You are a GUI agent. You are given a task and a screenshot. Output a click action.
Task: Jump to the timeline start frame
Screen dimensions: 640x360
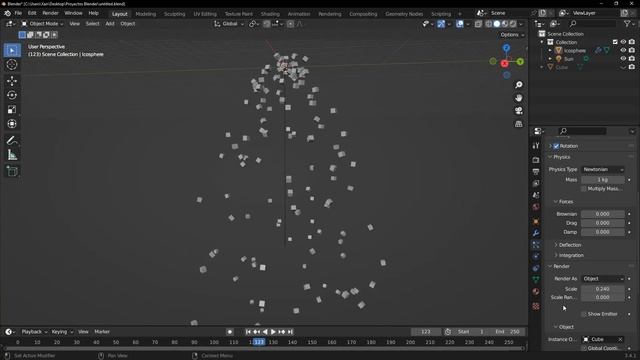coord(248,332)
